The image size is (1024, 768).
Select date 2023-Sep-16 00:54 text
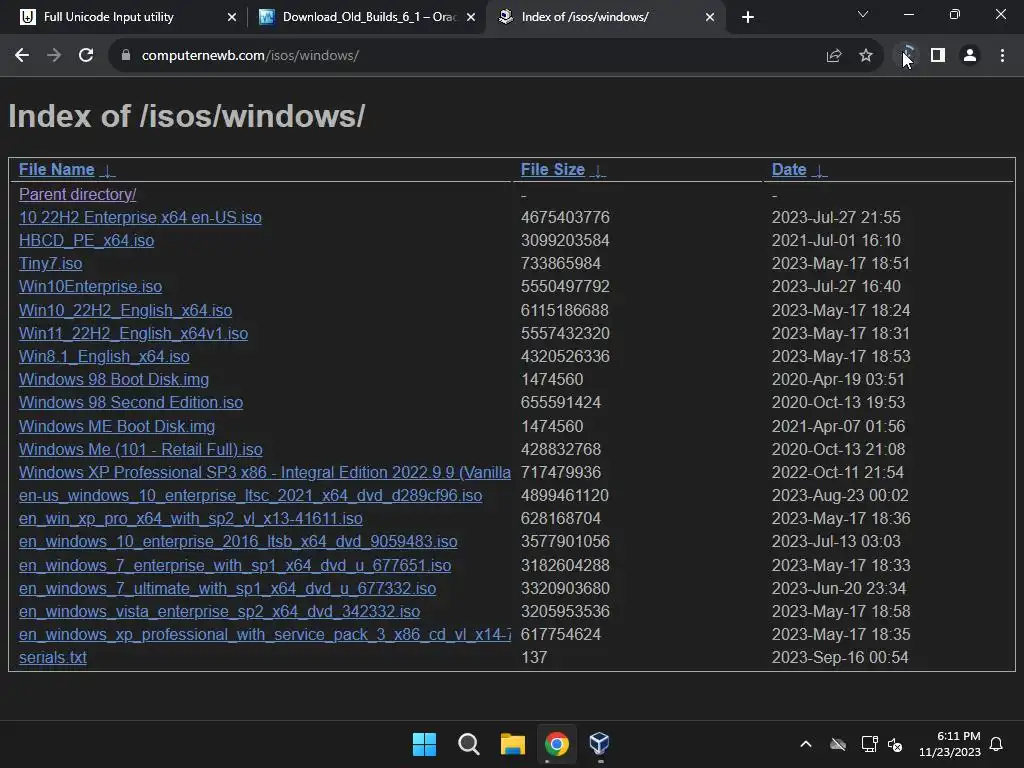[840, 658]
